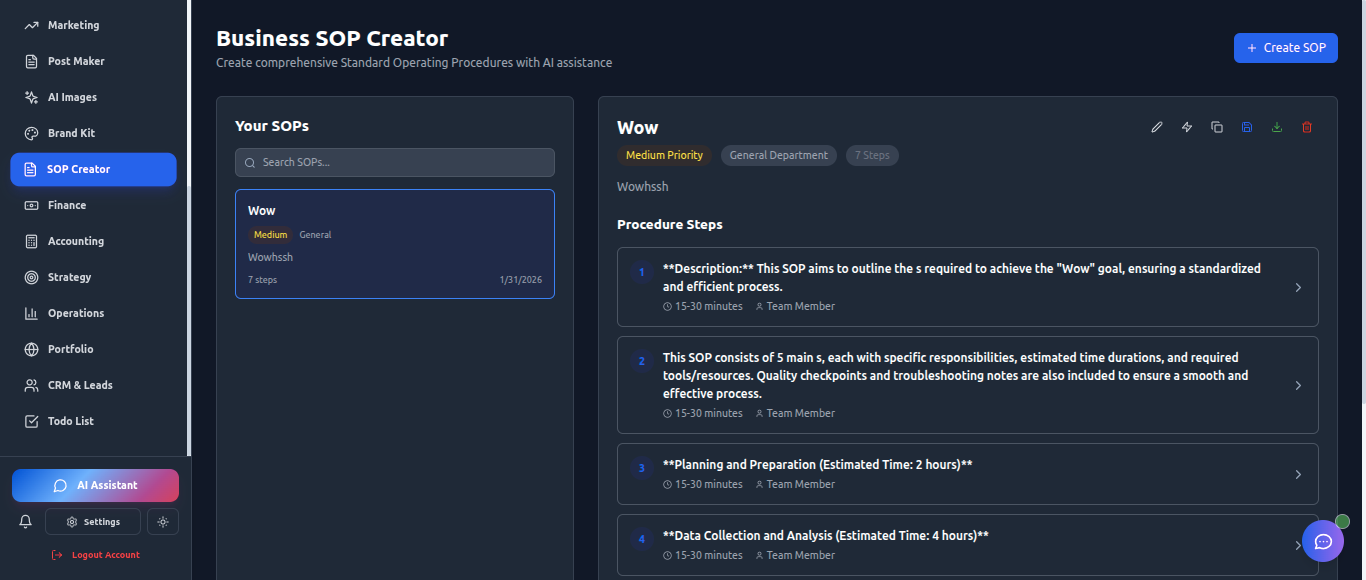Delete the Wow SOP with trash icon
Viewport: 1366px width, 580px height.
[1306, 127]
